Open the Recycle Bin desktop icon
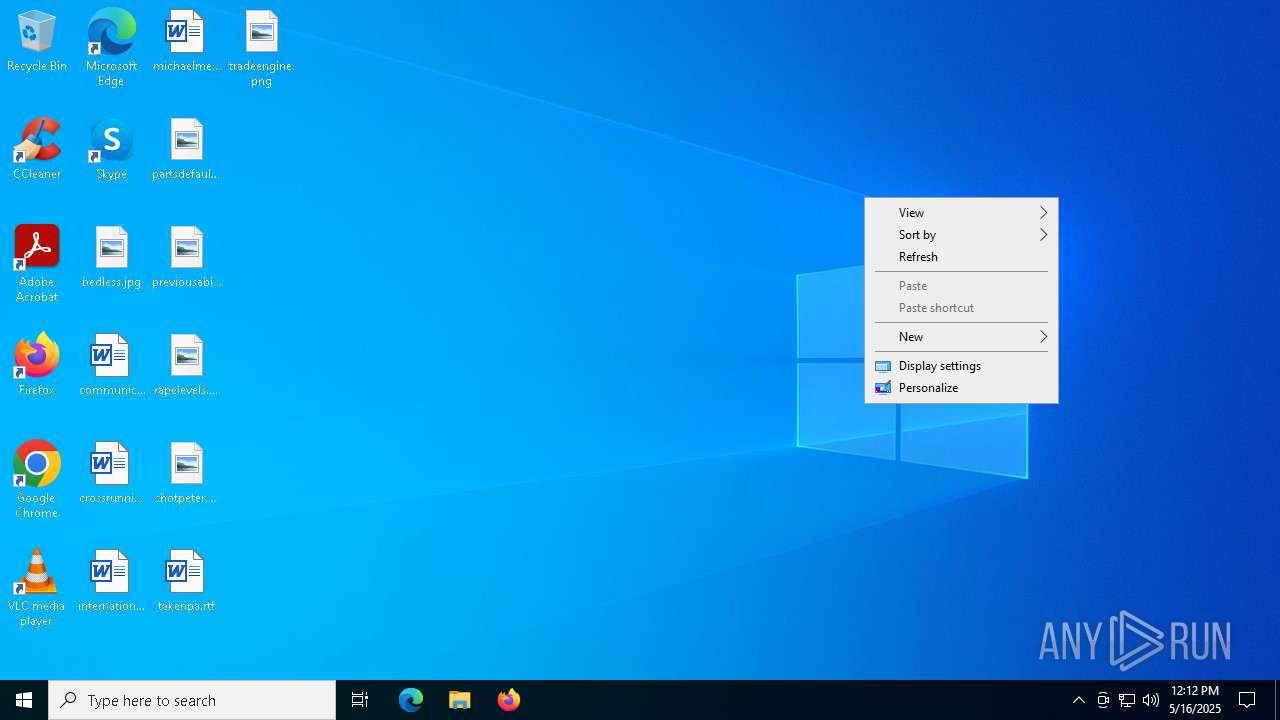 [x=37, y=42]
